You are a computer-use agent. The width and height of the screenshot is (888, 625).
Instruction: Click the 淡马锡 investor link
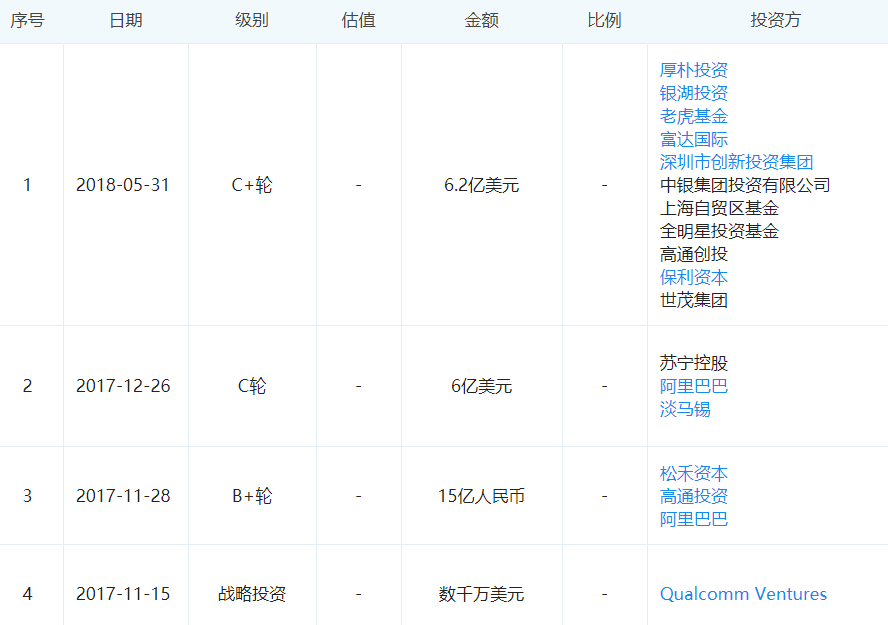coord(685,409)
